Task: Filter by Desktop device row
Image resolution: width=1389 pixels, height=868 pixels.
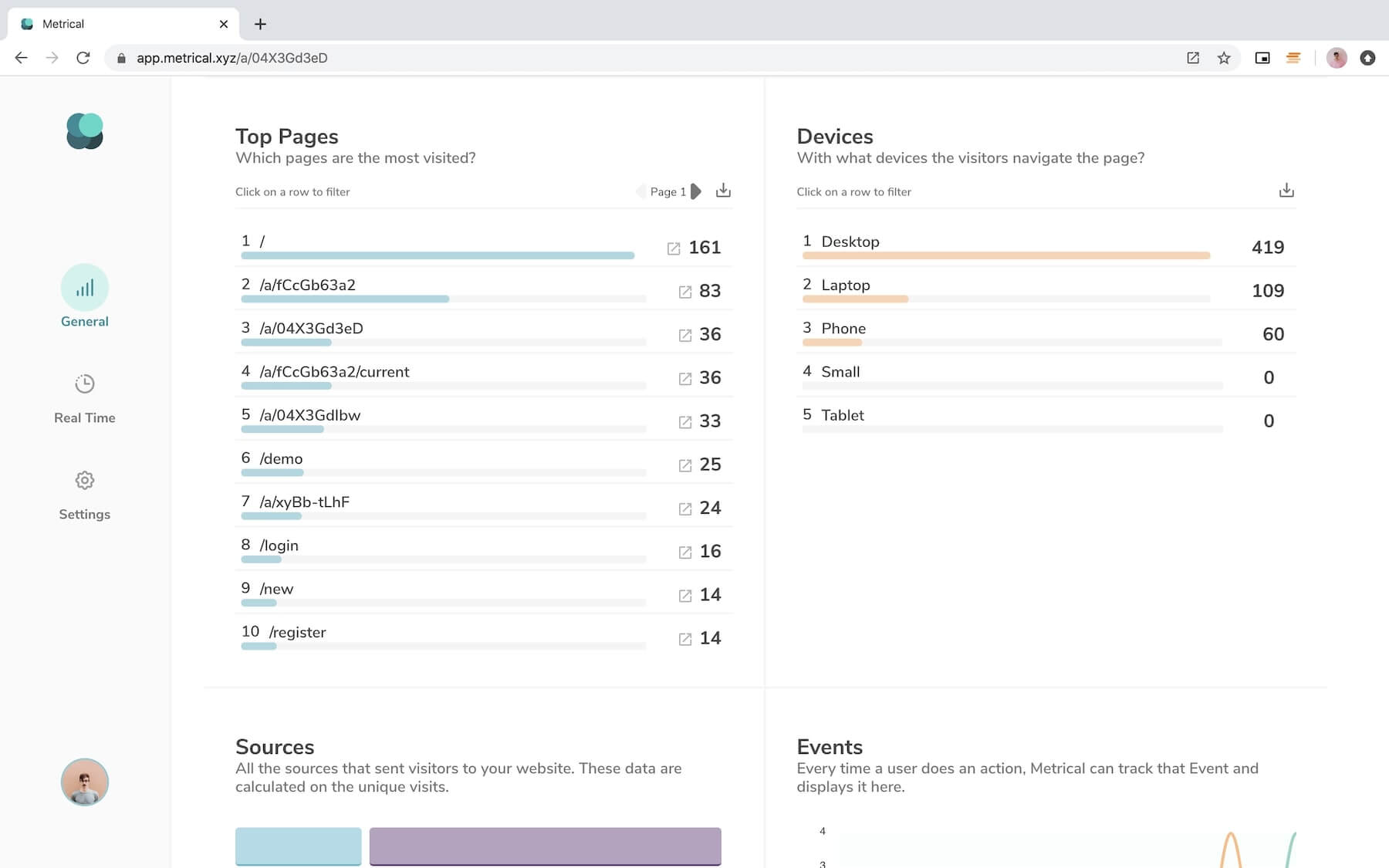Action: click(1003, 245)
